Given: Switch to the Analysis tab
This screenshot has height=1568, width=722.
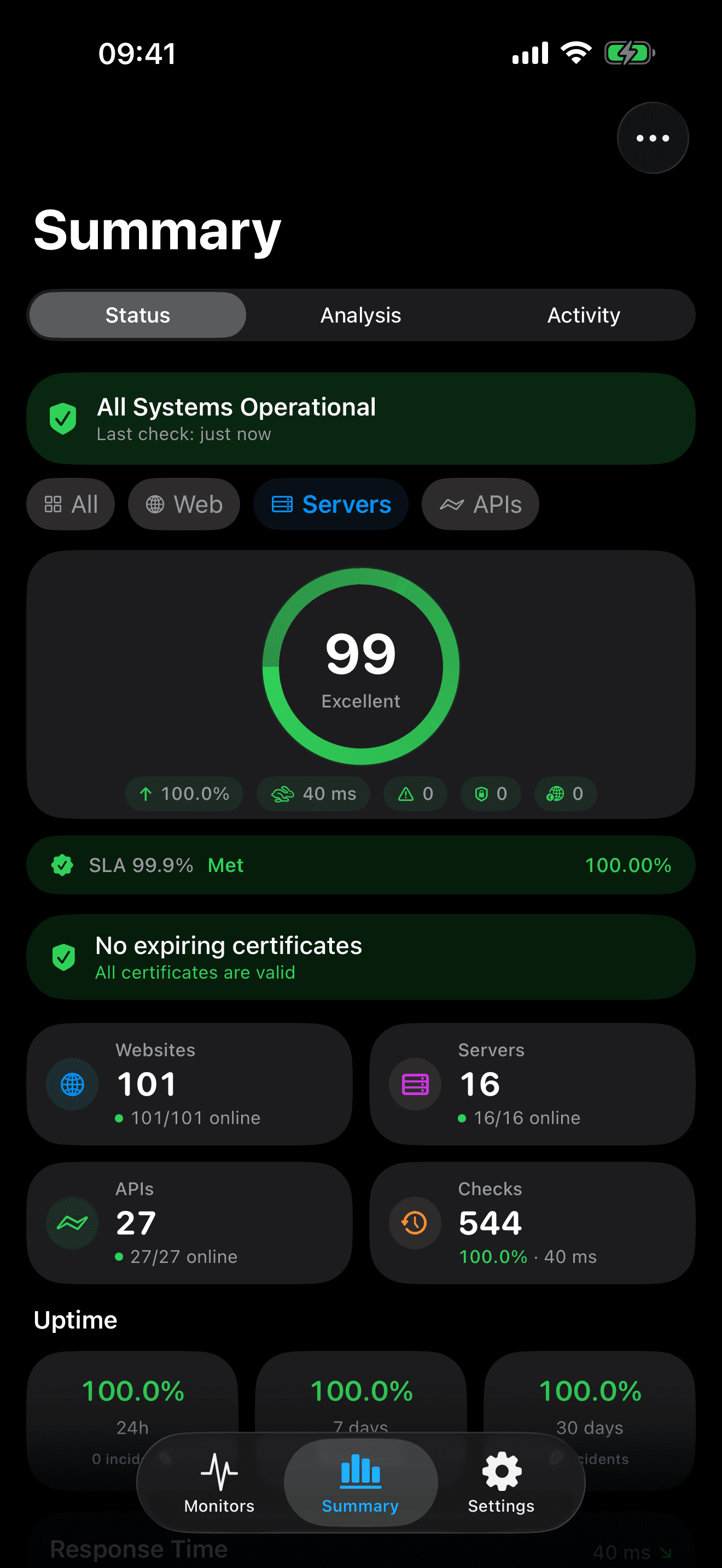Looking at the screenshot, I should coord(360,315).
